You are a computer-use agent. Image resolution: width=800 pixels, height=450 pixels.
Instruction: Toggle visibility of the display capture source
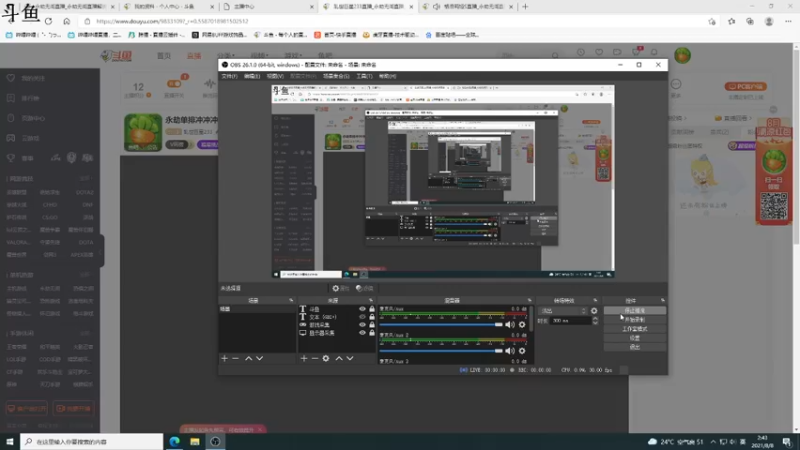point(362,333)
